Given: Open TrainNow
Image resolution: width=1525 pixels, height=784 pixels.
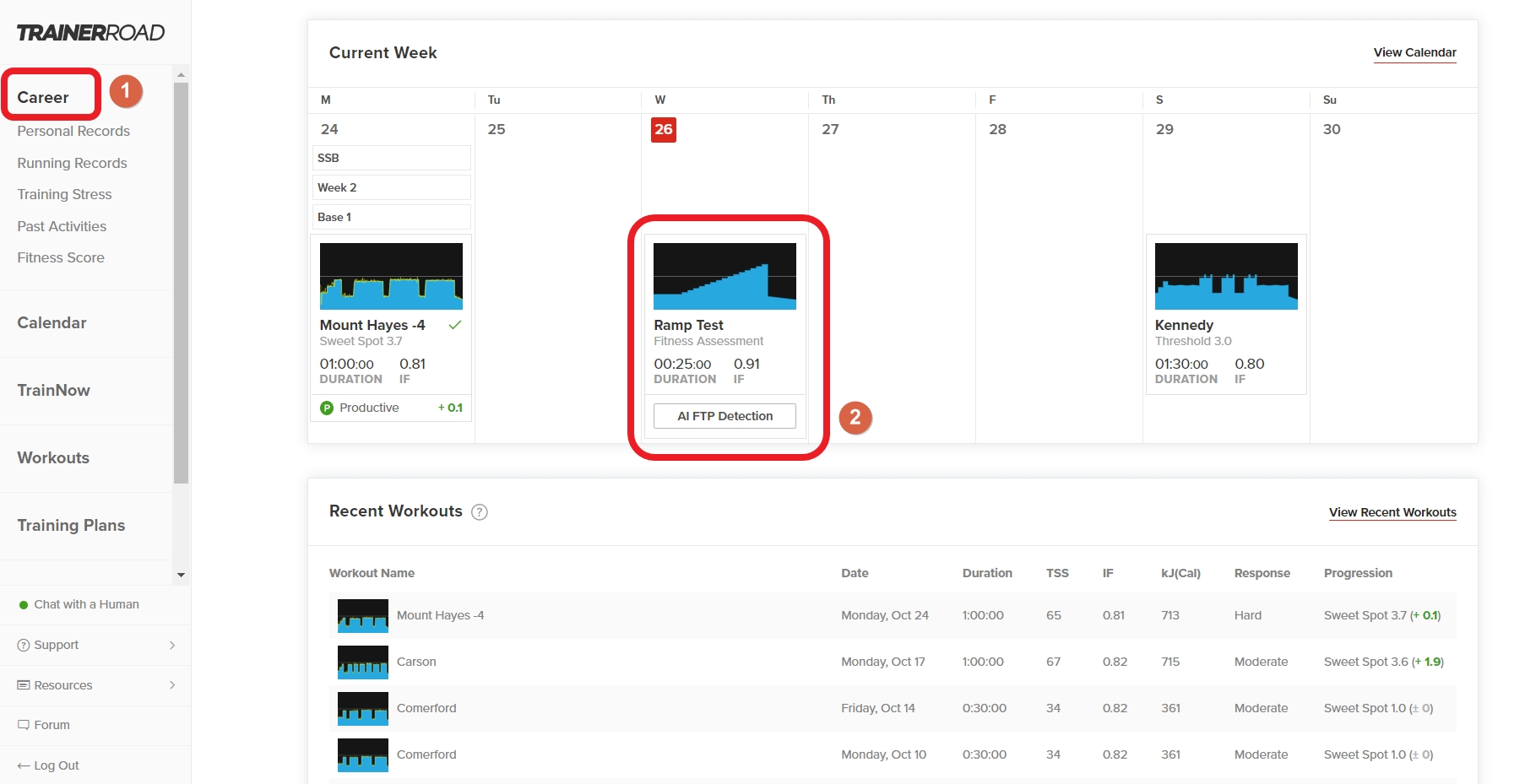Looking at the screenshot, I should [x=53, y=391].
